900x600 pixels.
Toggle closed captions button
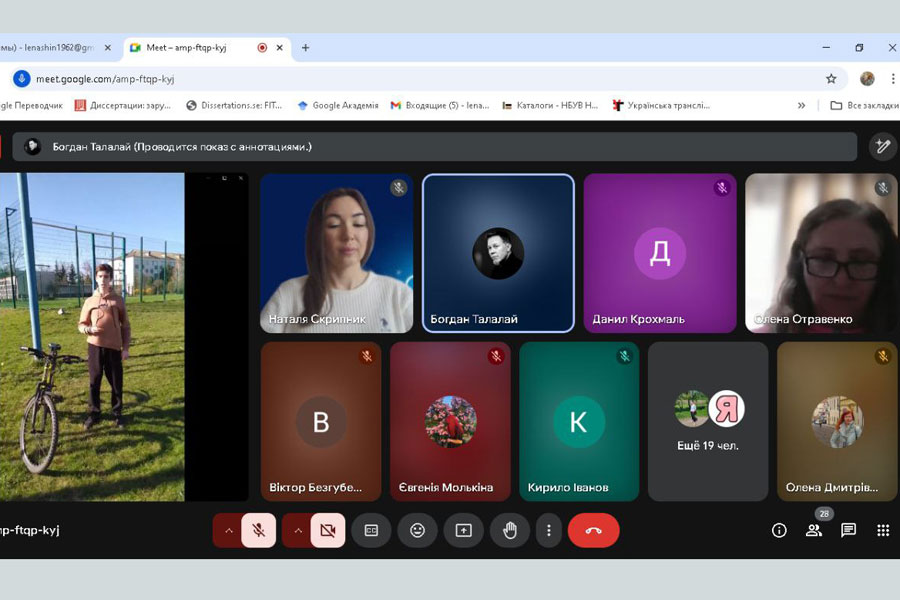point(371,530)
